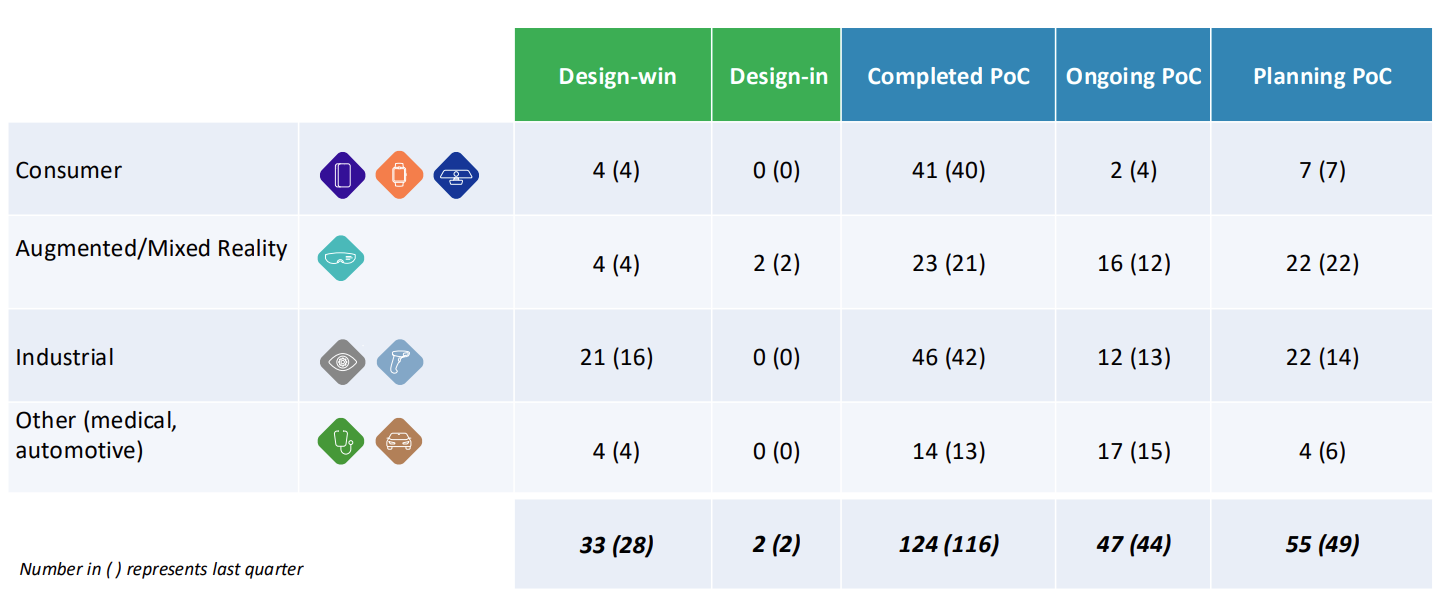
Task: Click the green stethoscope icon
Action: [341, 441]
